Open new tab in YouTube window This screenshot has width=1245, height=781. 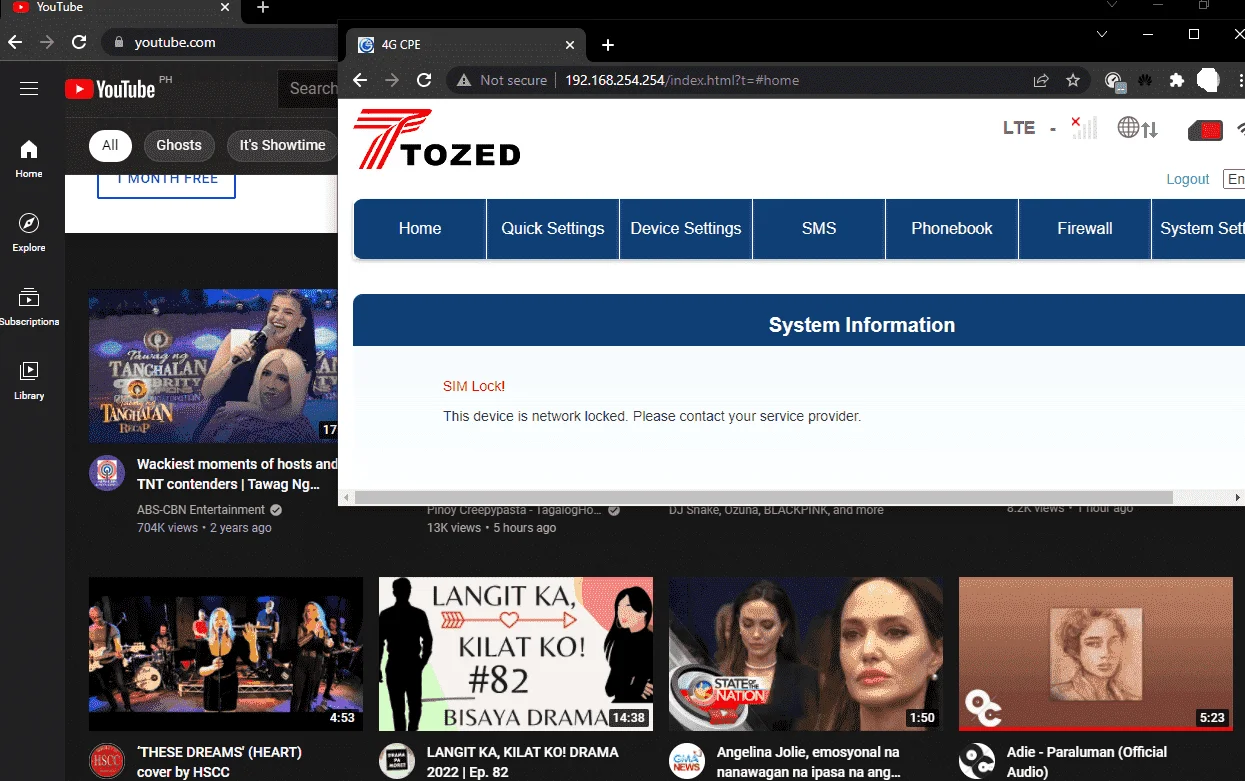263,8
